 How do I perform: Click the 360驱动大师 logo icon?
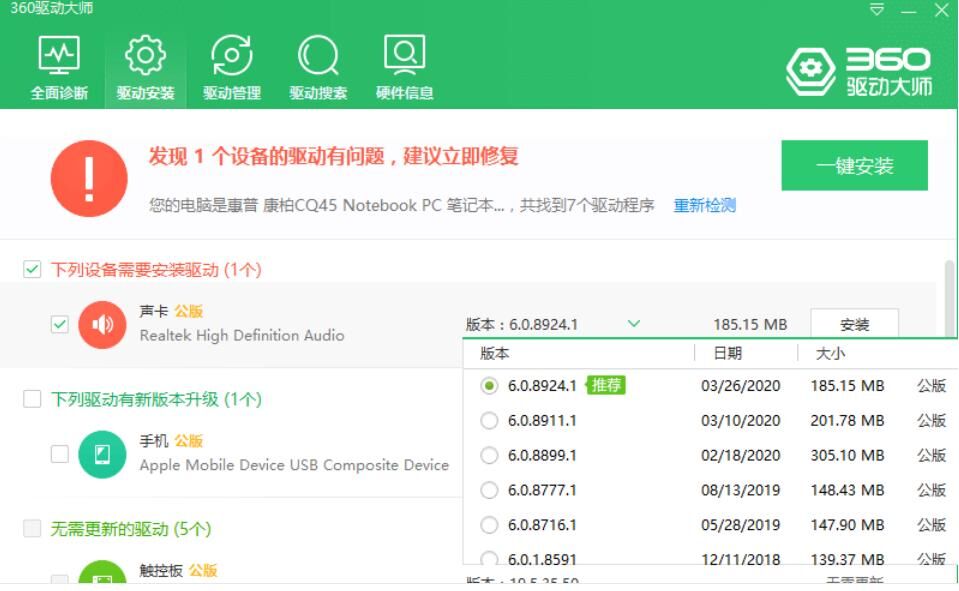click(x=809, y=71)
